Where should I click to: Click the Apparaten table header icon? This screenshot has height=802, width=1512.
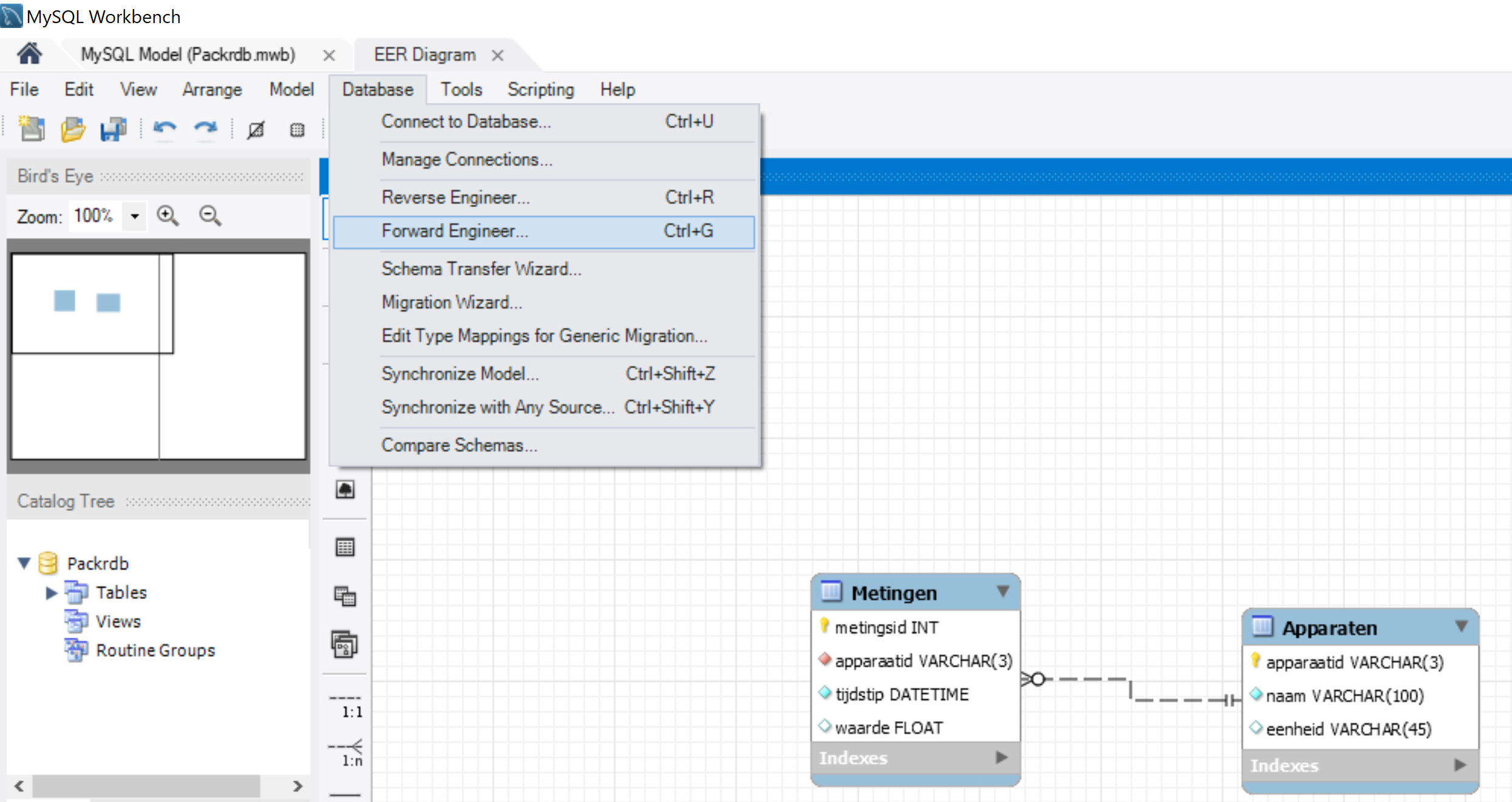tap(1262, 626)
